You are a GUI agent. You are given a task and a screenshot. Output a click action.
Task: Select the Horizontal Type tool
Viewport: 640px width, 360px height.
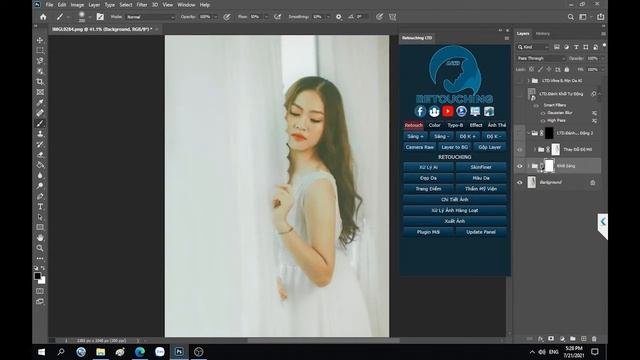[x=40, y=207]
